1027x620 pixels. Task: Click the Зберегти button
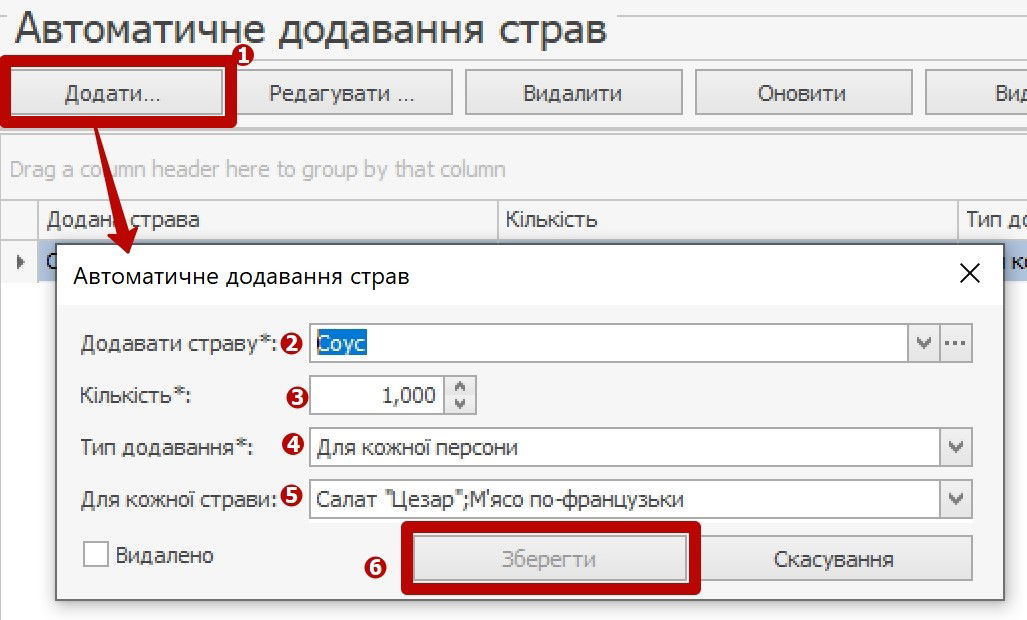pyautogui.click(x=549, y=559)
